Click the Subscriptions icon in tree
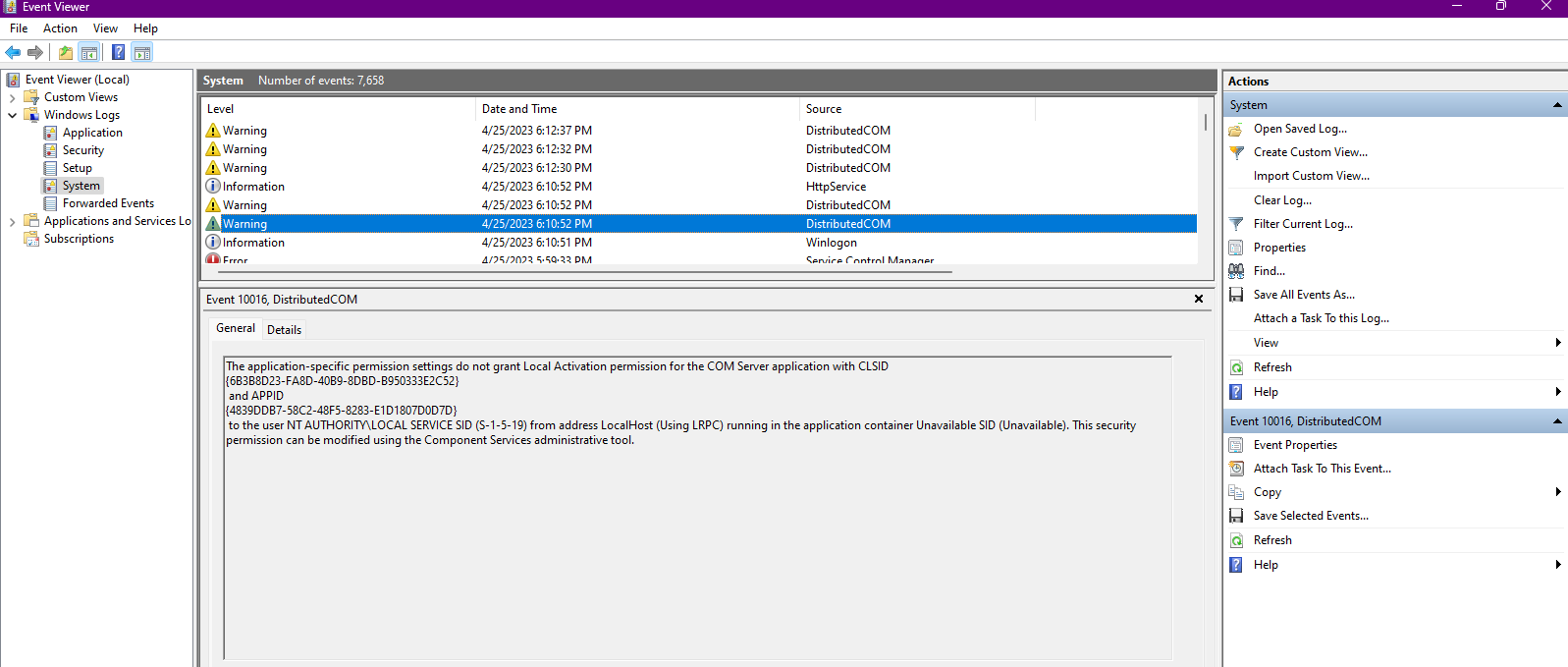1568x667 pixels. (x=31, y=239)
